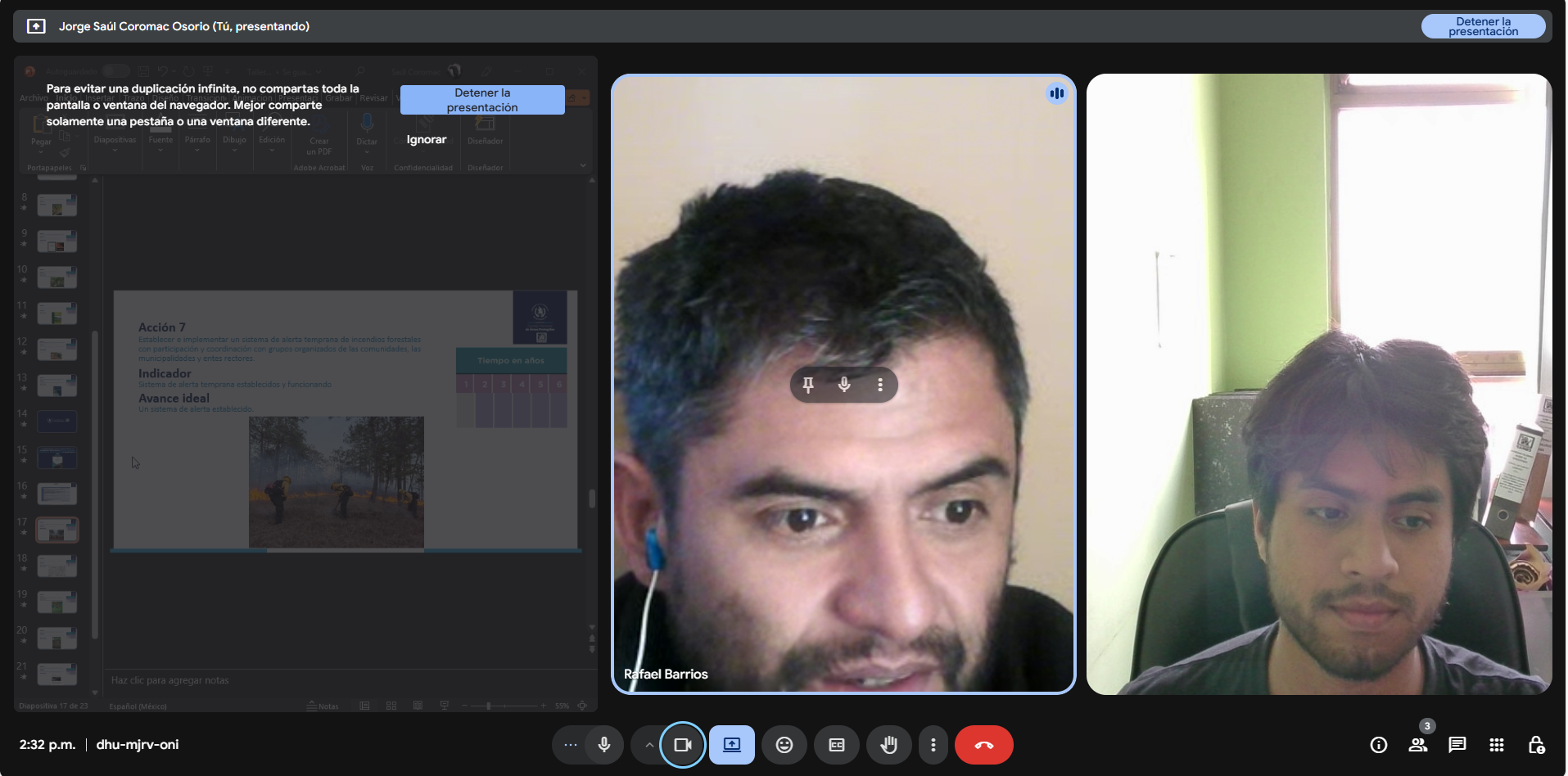Stop the presentation from the top bar
1568x776 pixels.
(x=1483, y=26)
